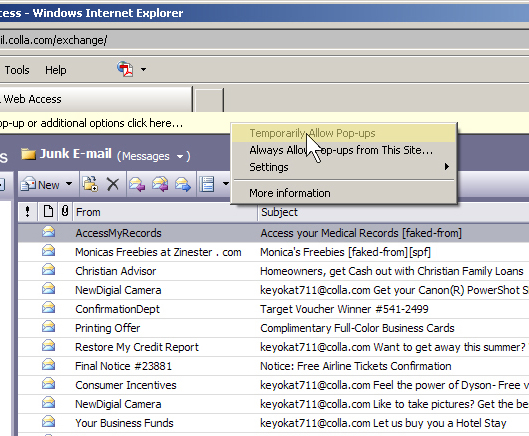Image resolution: width=529 pixels, height=436 pixels.
Task: Click the Reply to All icon
Action: coord(160,185)
